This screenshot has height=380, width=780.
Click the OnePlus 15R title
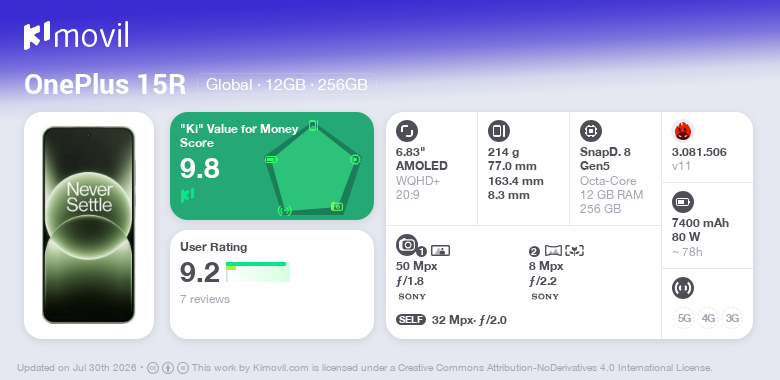point(105,85)
